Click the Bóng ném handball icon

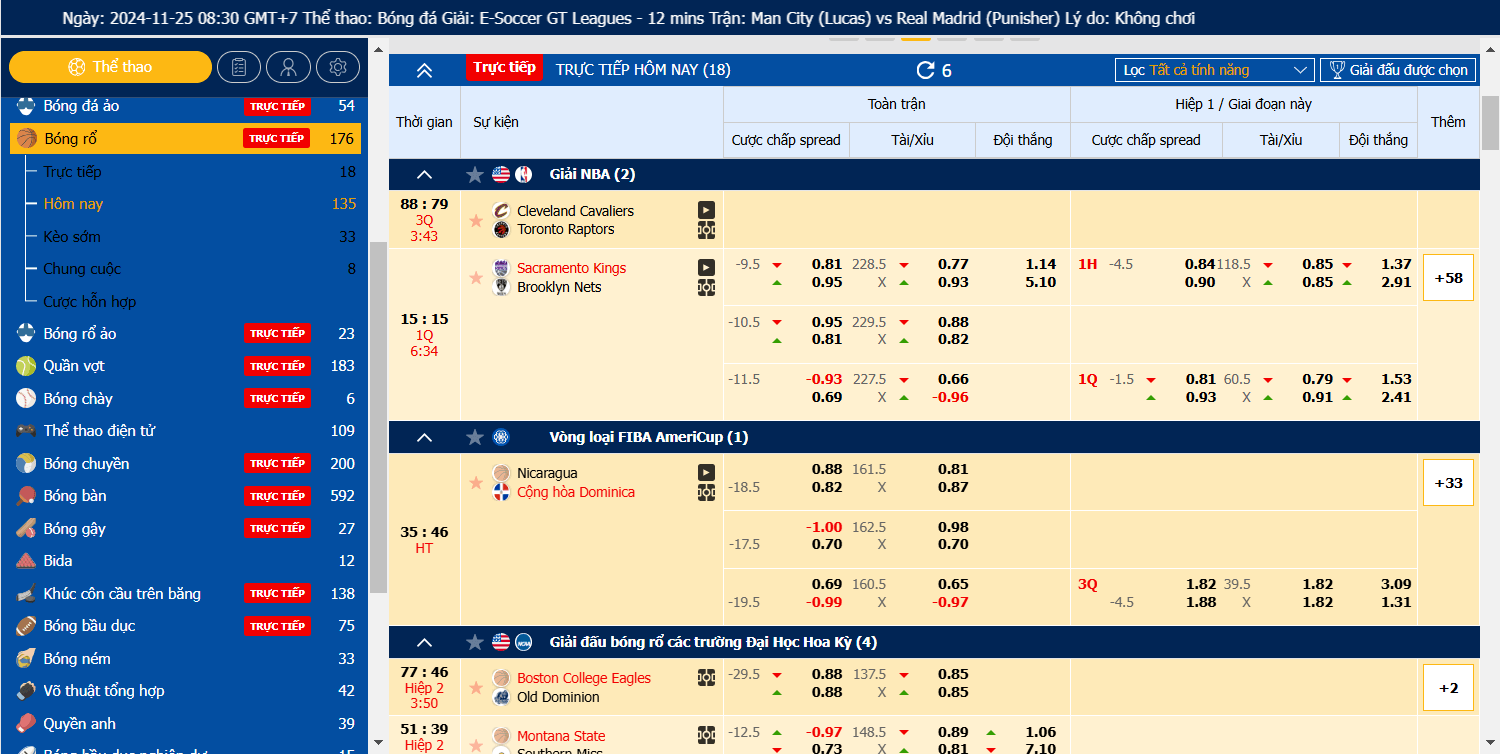26,659
